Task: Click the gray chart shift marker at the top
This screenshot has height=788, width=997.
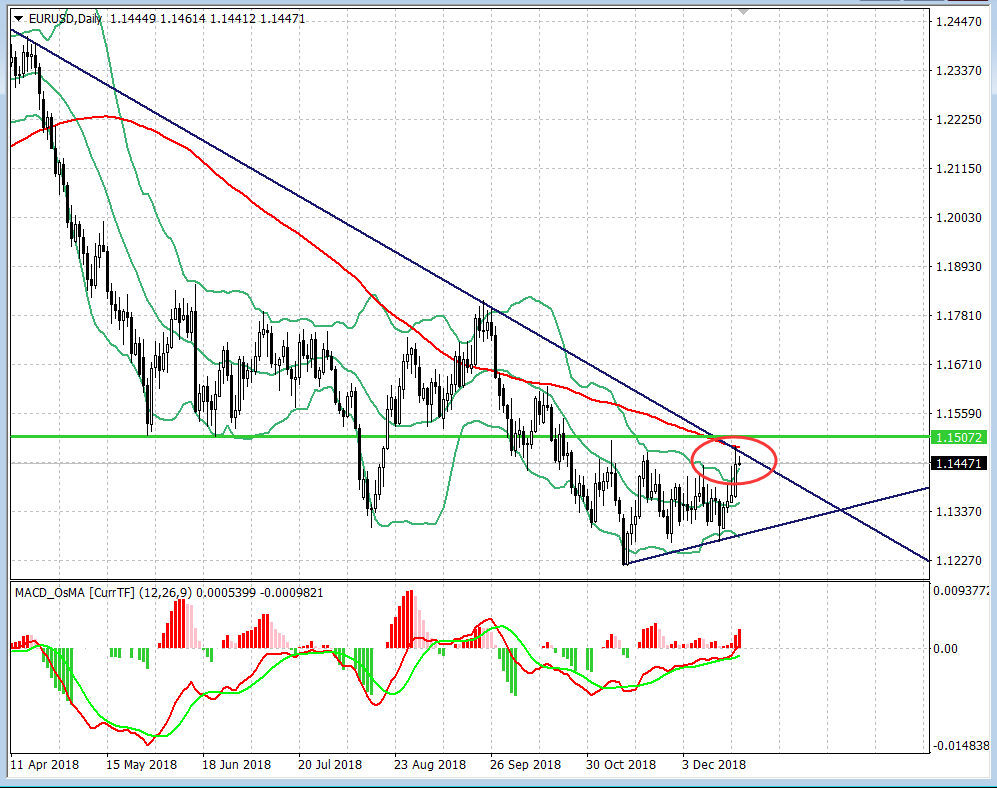Action: tap(743, 11)
